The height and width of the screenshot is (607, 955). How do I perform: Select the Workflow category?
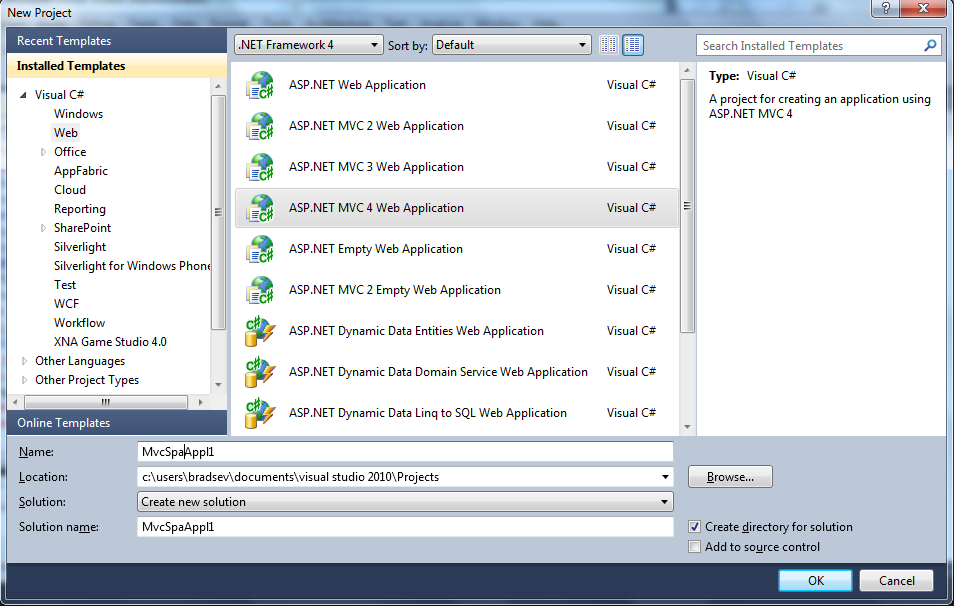[x=79, y=323]
